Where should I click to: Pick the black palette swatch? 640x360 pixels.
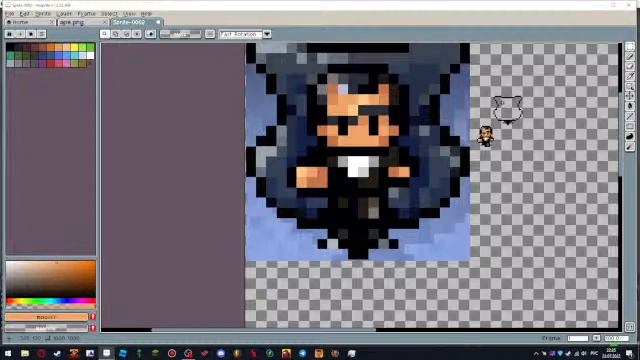tap(10, 47)
